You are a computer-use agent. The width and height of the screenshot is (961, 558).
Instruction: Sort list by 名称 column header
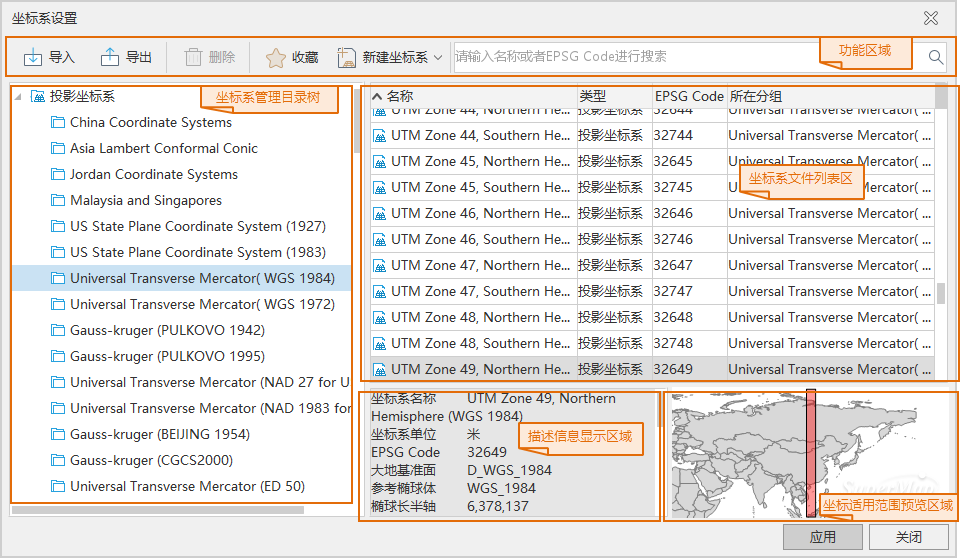click(x=400, y=96)
